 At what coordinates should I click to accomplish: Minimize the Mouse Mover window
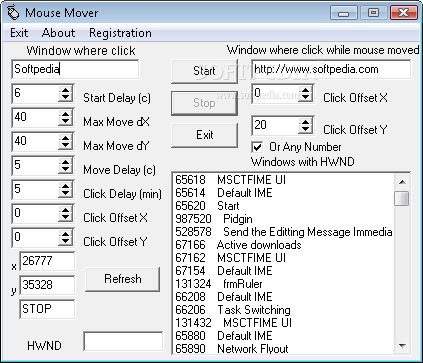point(344,13)
